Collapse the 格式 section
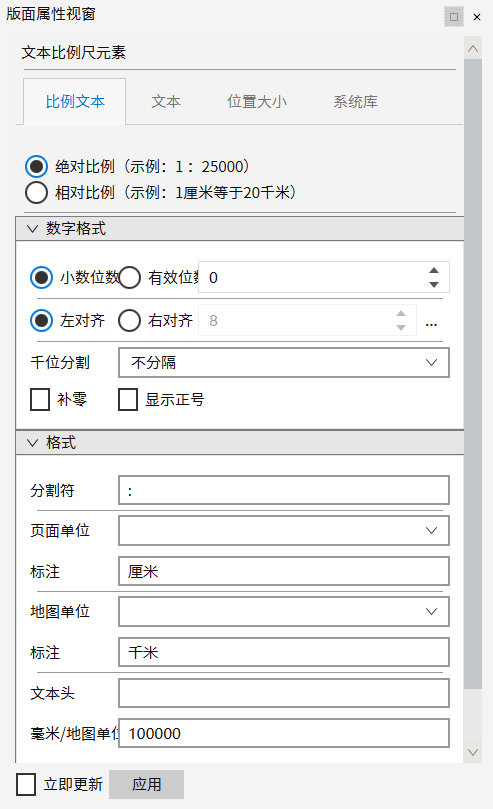Image resolution: width=493 pixels, height=809 pixels. click(x=32, y=443)
